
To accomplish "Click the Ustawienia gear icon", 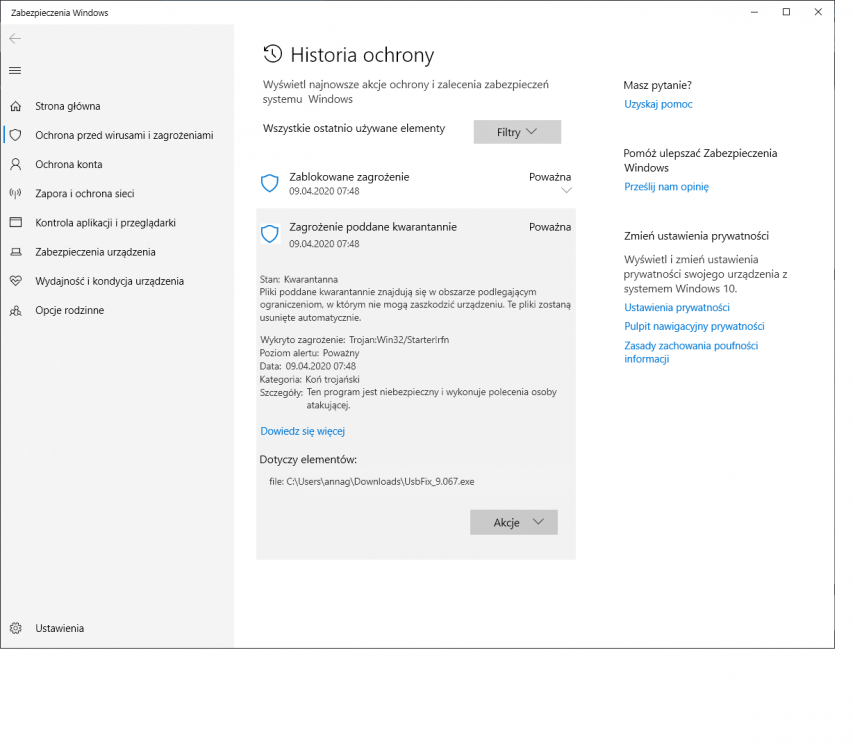I will [x=15, y=628].
